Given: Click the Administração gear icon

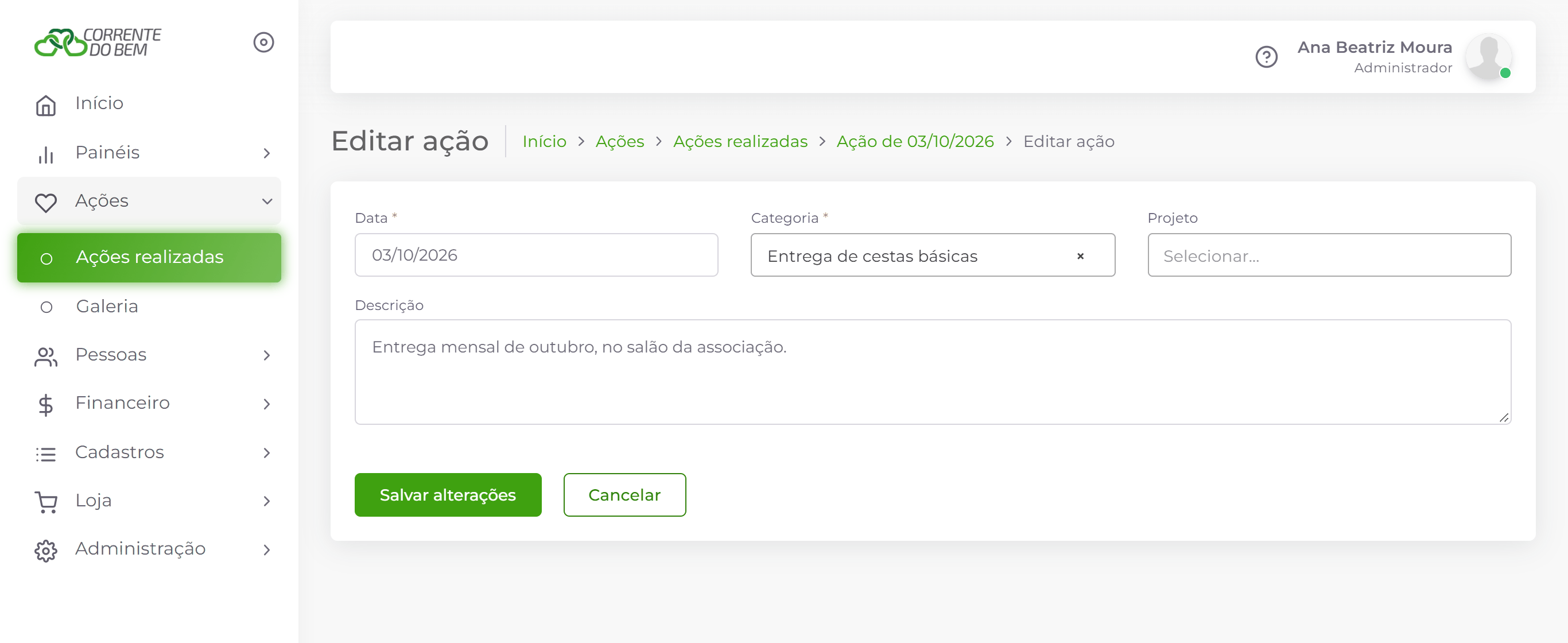Looking at the screenshot, I should pos(46,550).
